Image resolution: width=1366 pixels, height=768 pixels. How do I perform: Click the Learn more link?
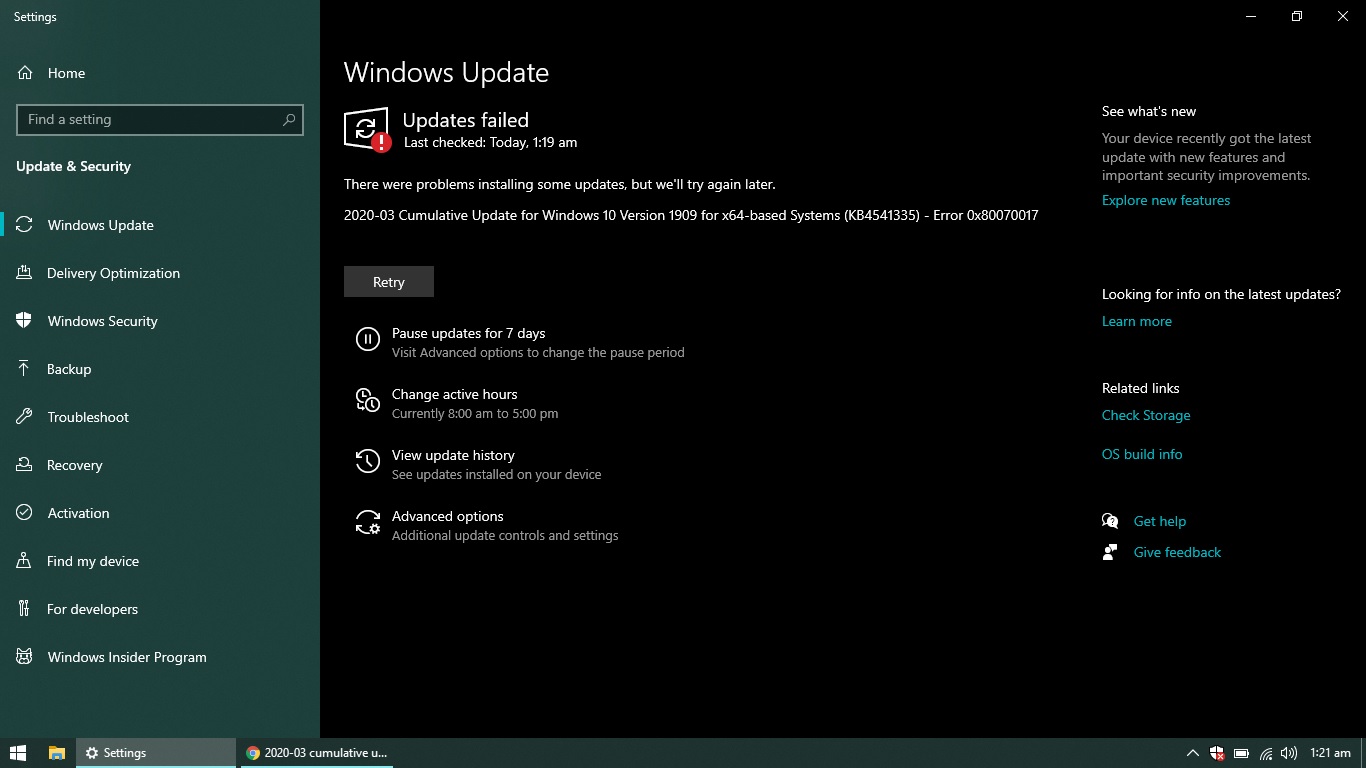coord(1137,321)
